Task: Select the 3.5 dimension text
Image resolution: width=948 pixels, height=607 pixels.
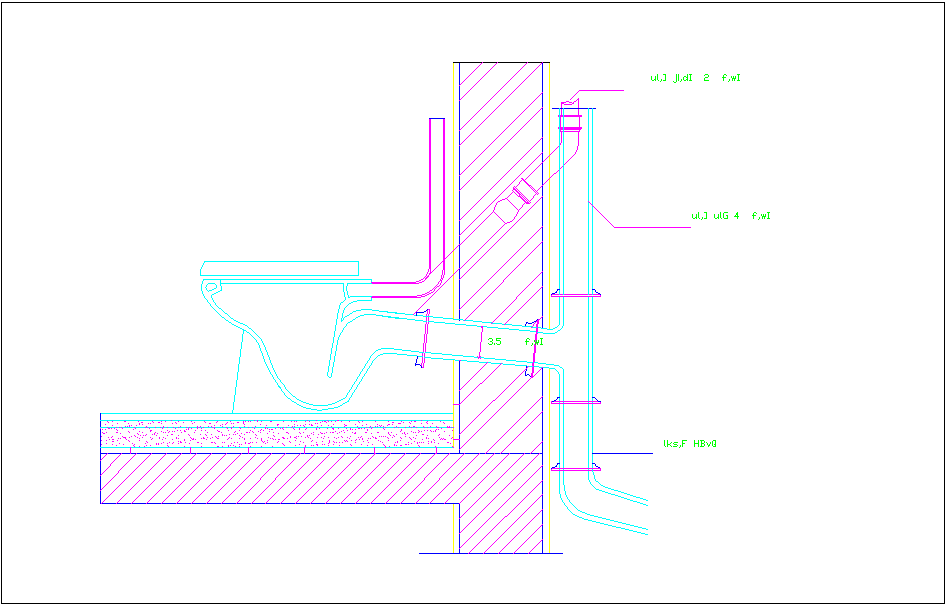Action: tap(493, 342)
